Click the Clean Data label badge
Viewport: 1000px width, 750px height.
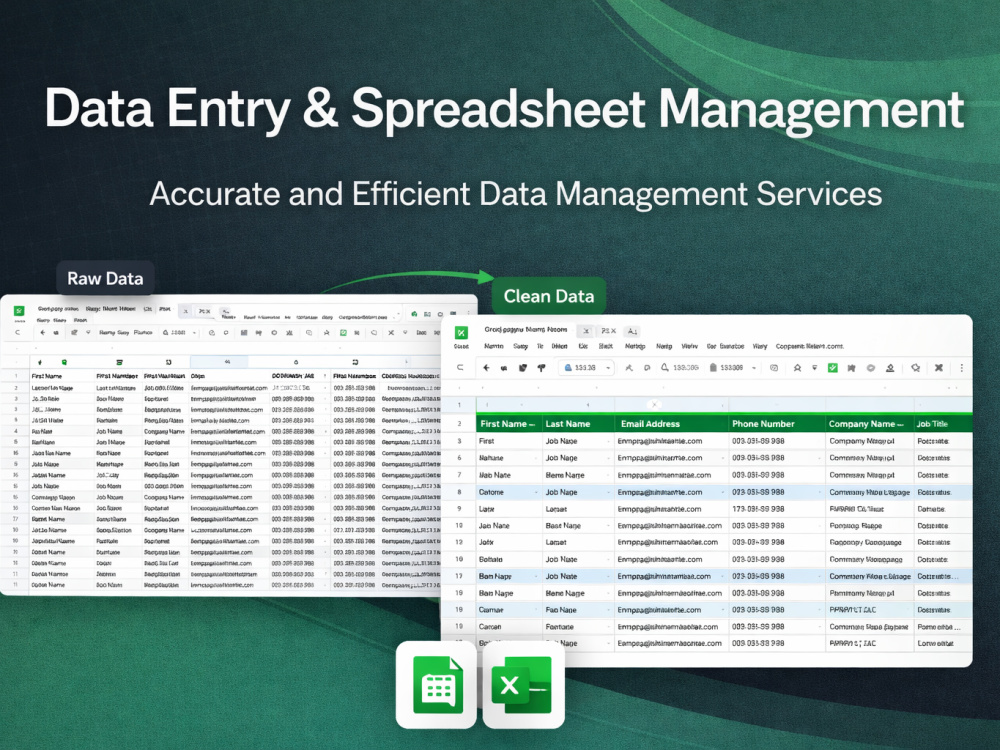(x=548, y=296)
